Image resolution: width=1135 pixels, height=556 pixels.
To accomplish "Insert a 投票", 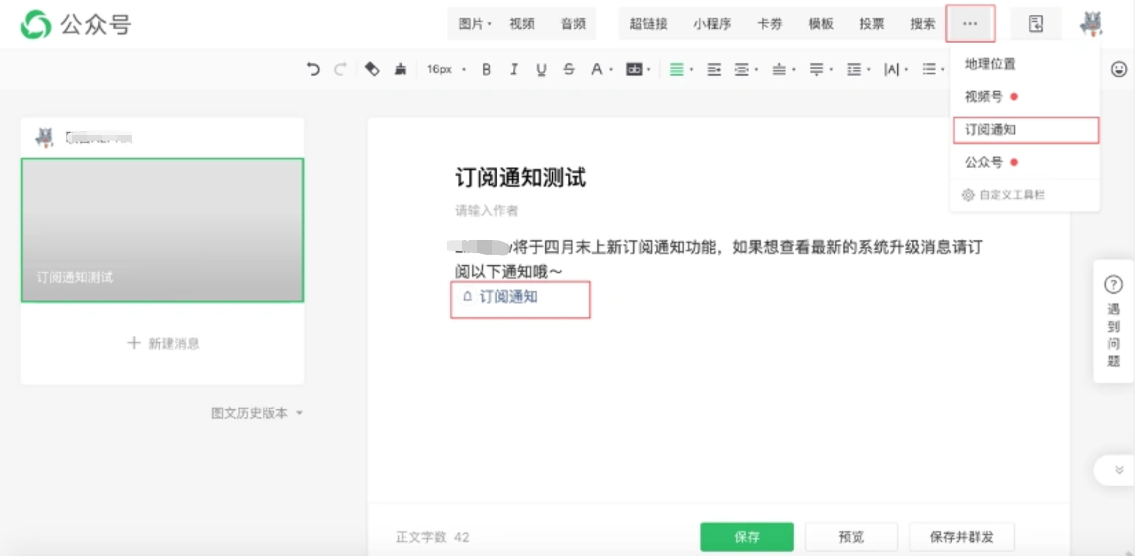I will 872,24.
